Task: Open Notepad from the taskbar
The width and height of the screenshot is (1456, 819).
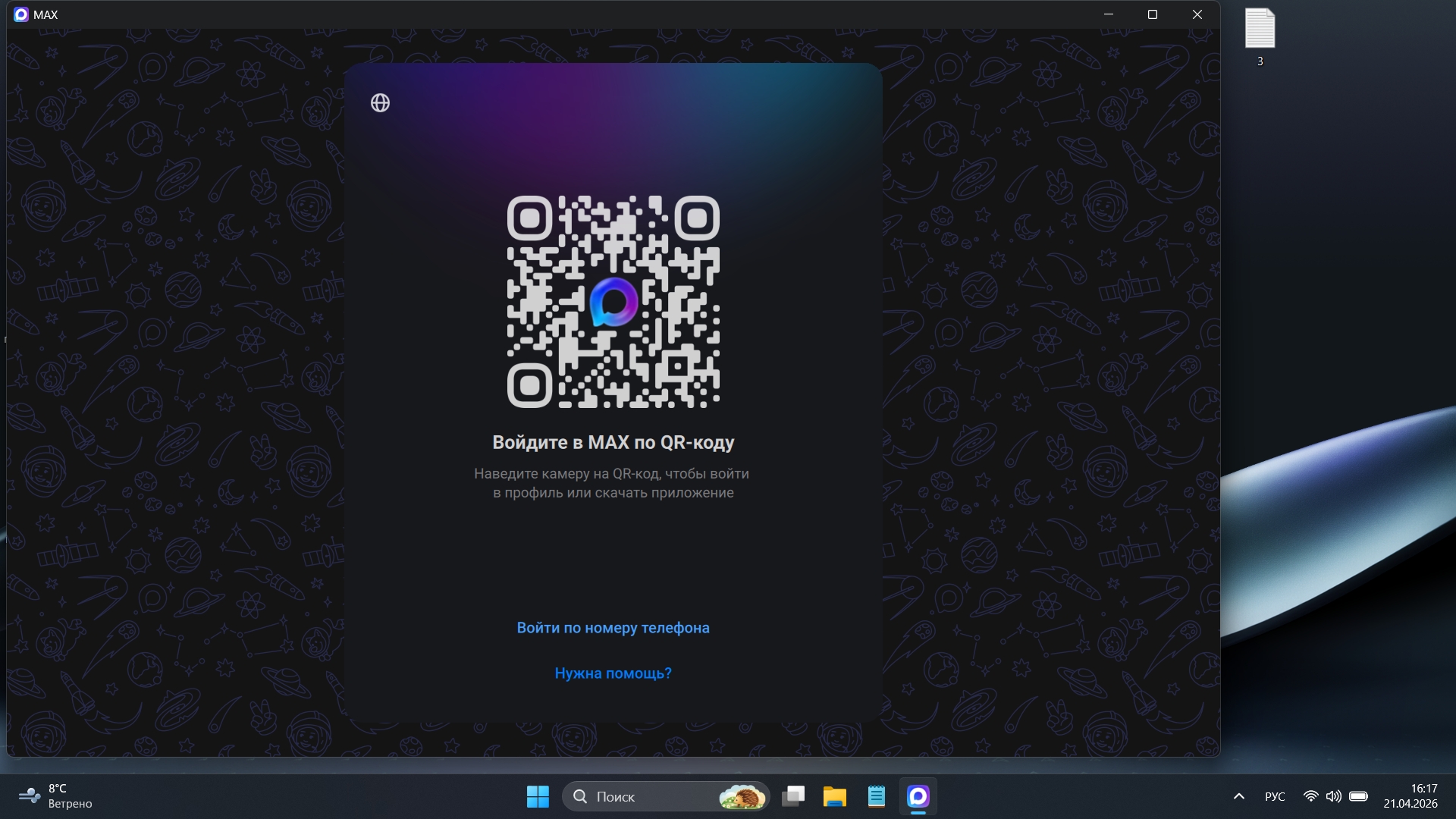Action: pos(877,796)
